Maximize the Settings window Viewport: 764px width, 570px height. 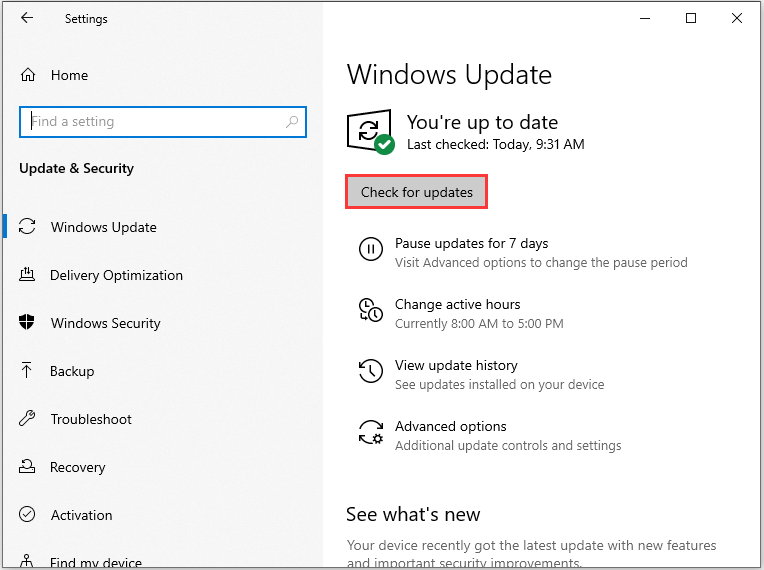coord(691,19)
